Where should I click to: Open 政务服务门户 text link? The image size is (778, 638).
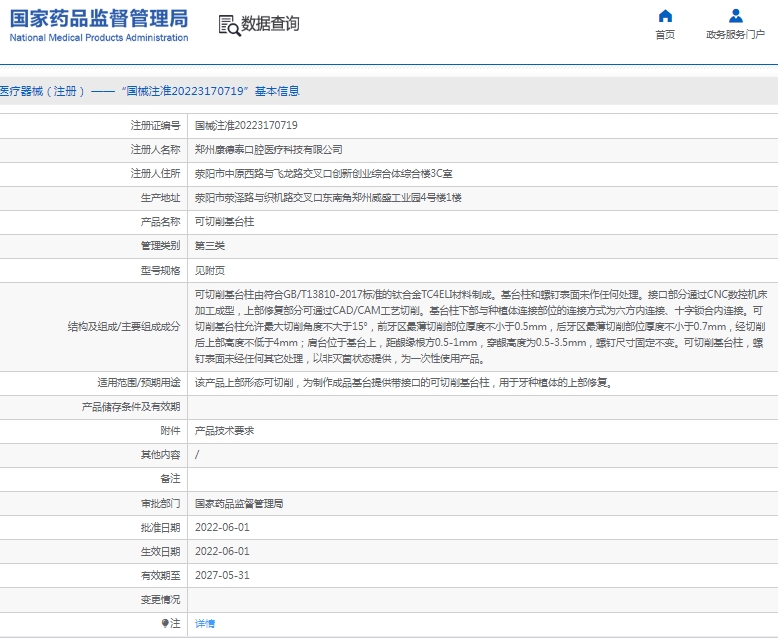(735, 35)
